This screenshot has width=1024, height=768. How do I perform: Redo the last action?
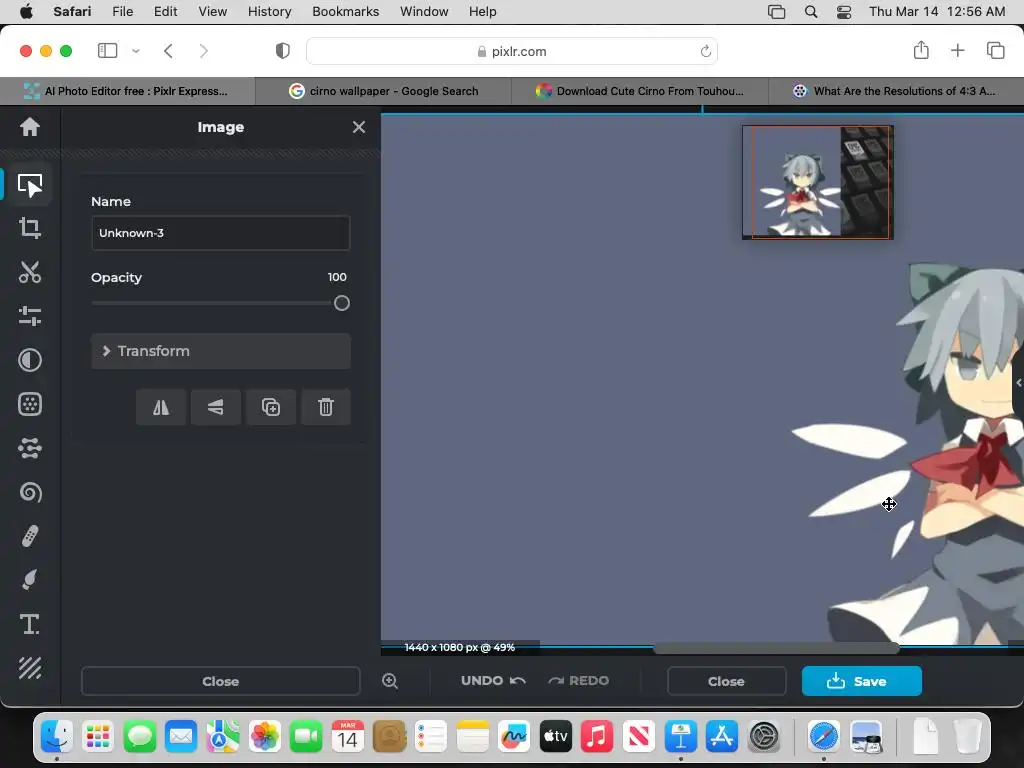tap(578, 680)
